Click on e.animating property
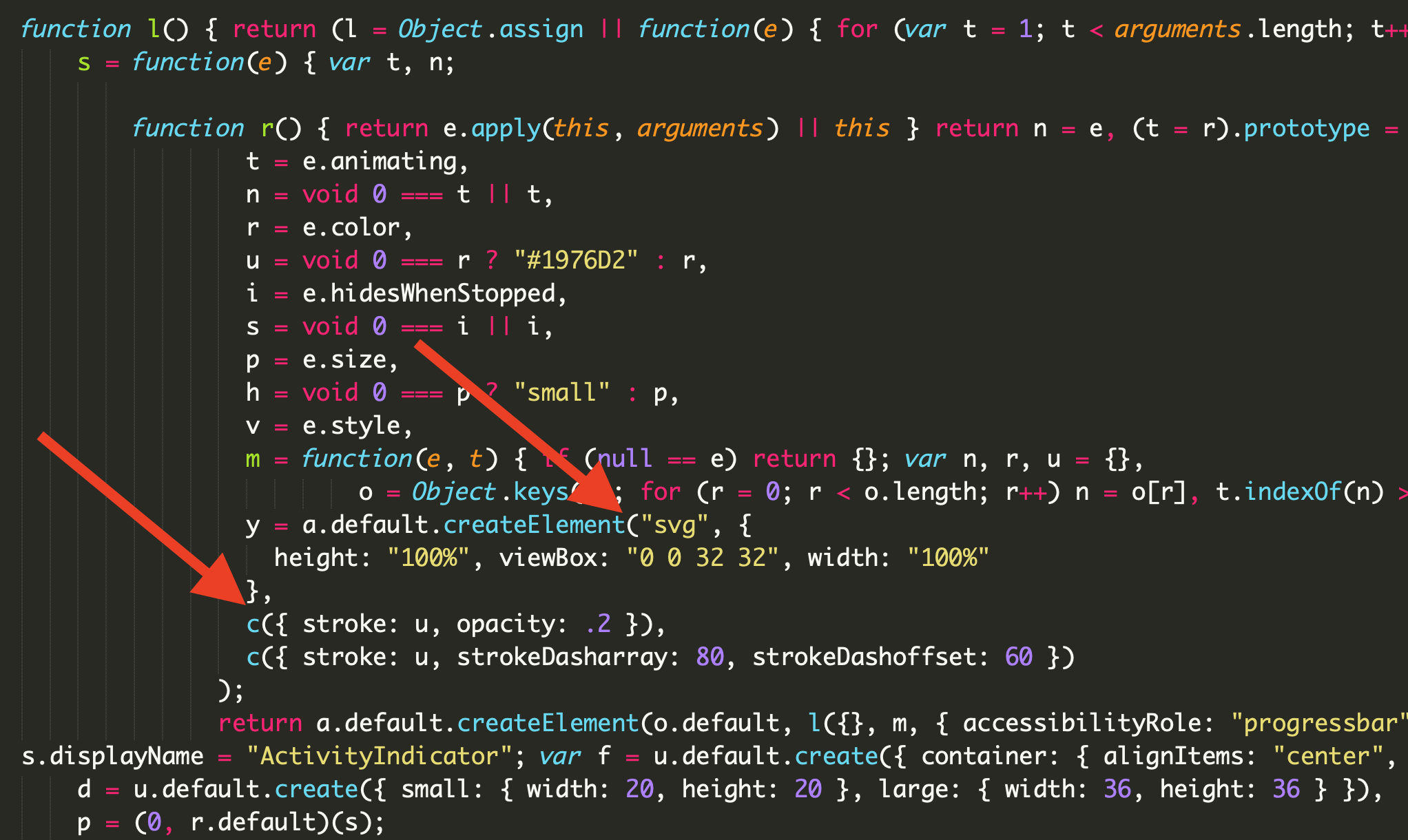Screen dimensions: 1408x840 click(x=380, y=162)
